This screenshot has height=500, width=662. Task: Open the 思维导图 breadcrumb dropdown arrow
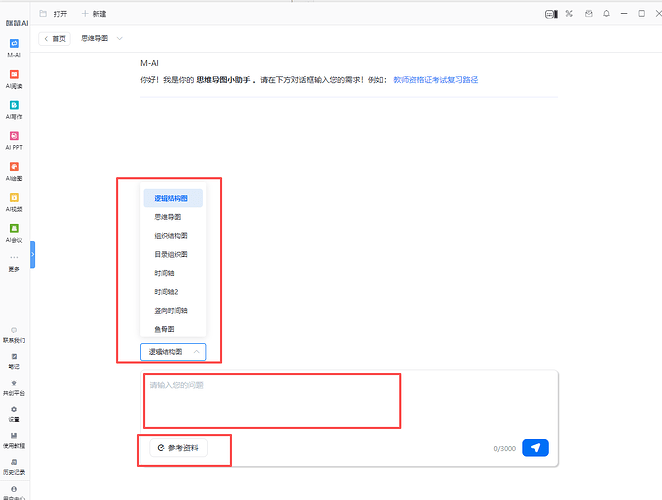pos(120,38)
